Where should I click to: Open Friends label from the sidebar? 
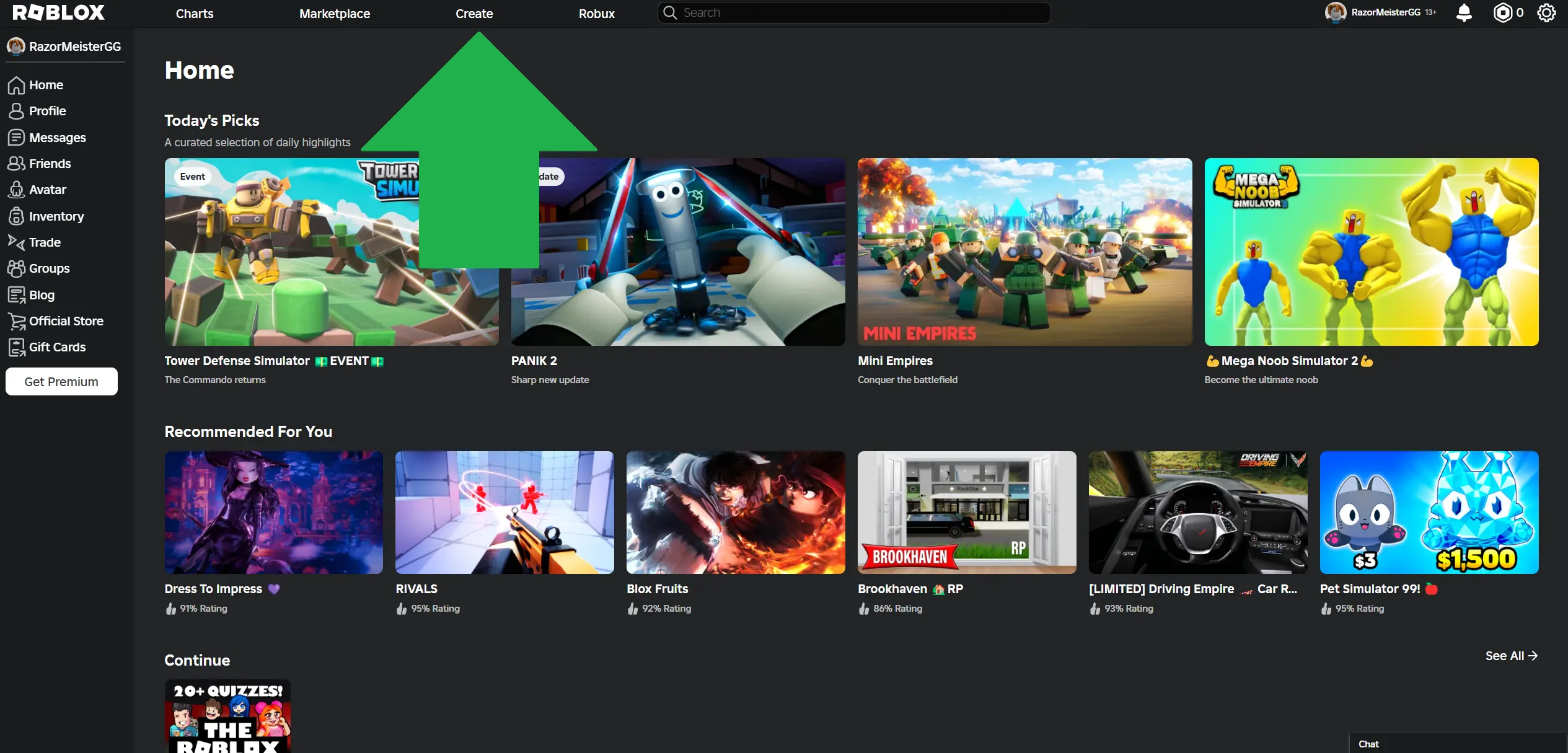pos(50,164)
